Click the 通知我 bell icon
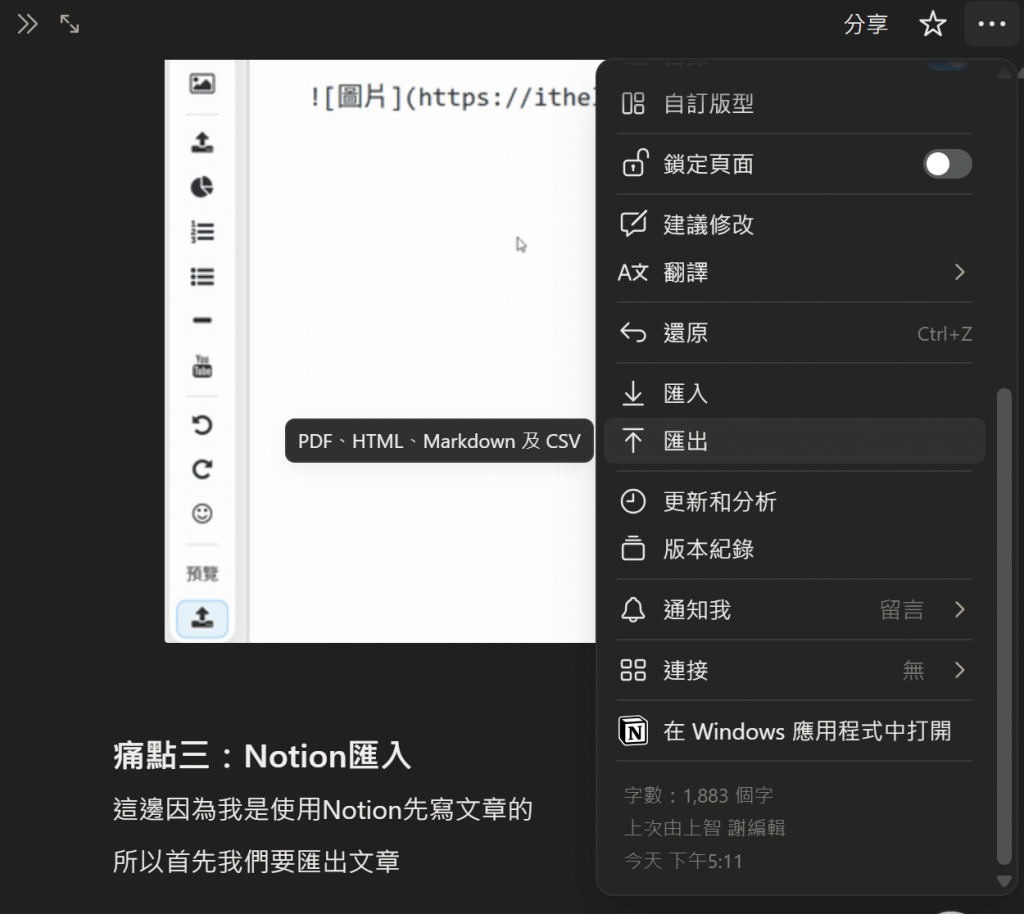 (633, 610)
